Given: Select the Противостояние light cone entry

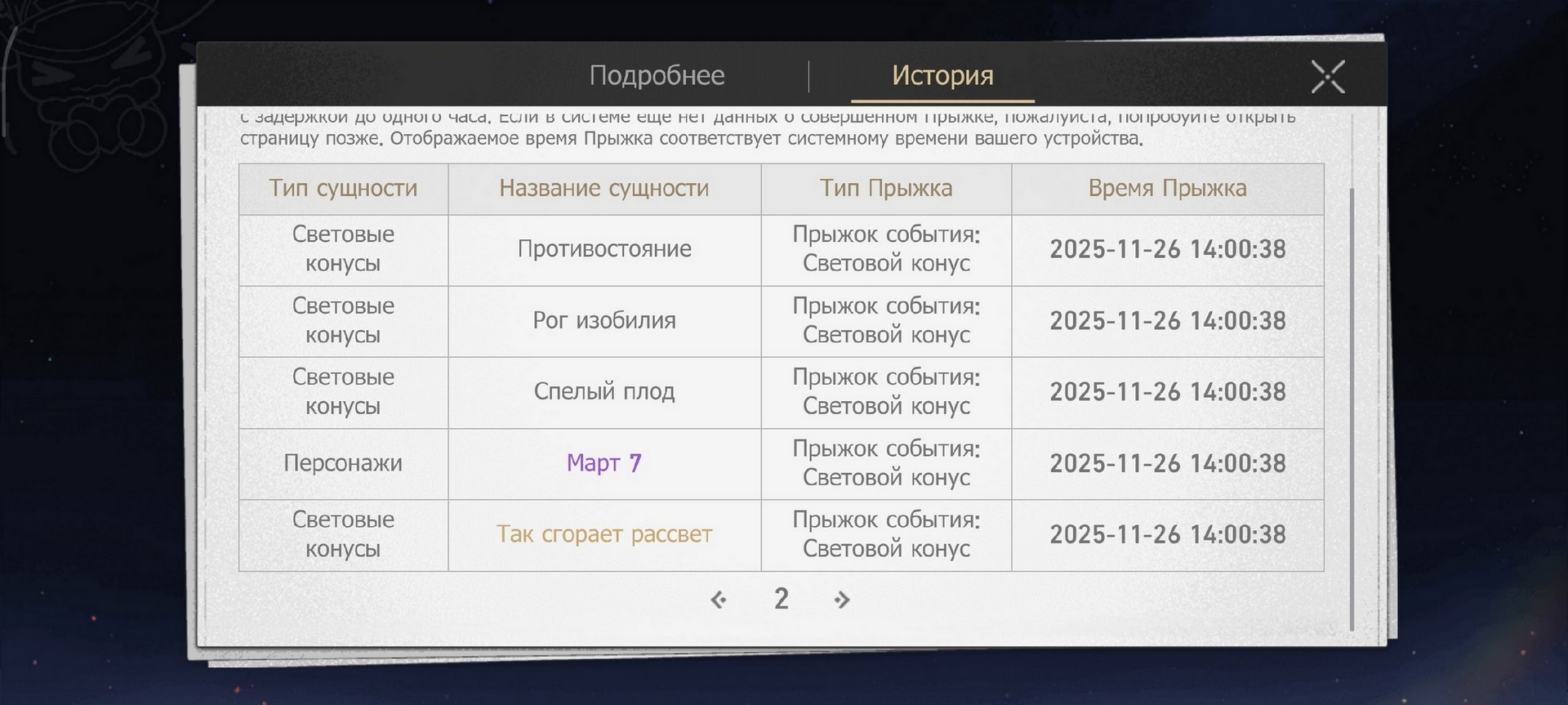Looking at the screenshot, I should coord(604,249).
